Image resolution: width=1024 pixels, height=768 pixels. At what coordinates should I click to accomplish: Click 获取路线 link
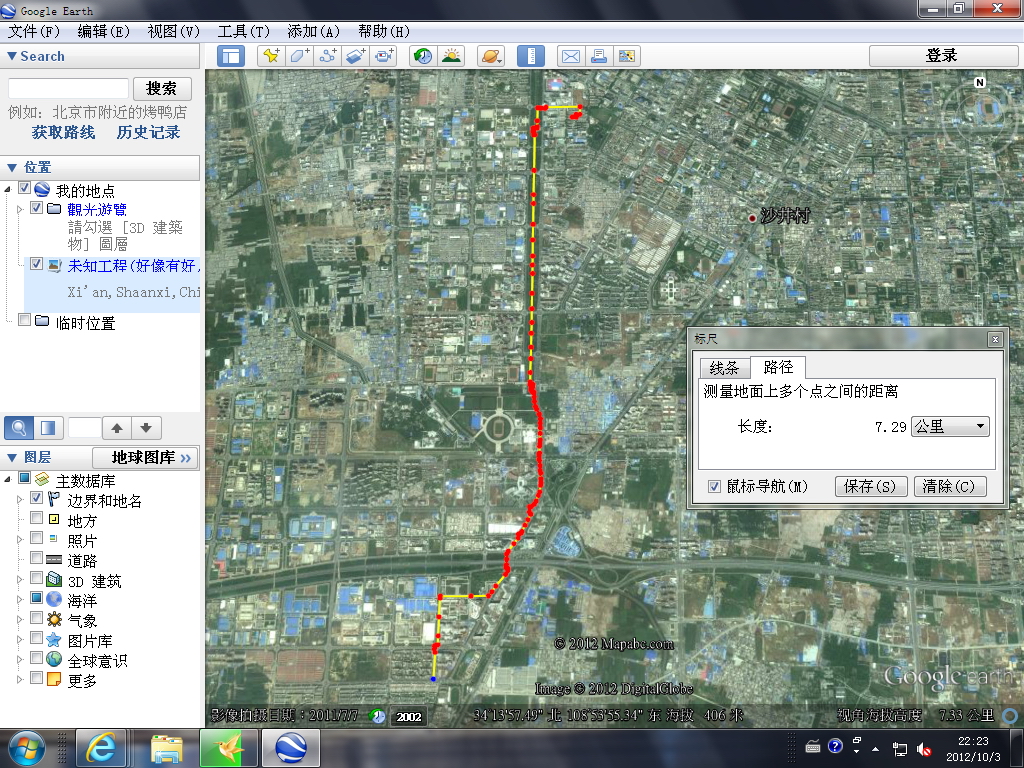pos(63,132)
